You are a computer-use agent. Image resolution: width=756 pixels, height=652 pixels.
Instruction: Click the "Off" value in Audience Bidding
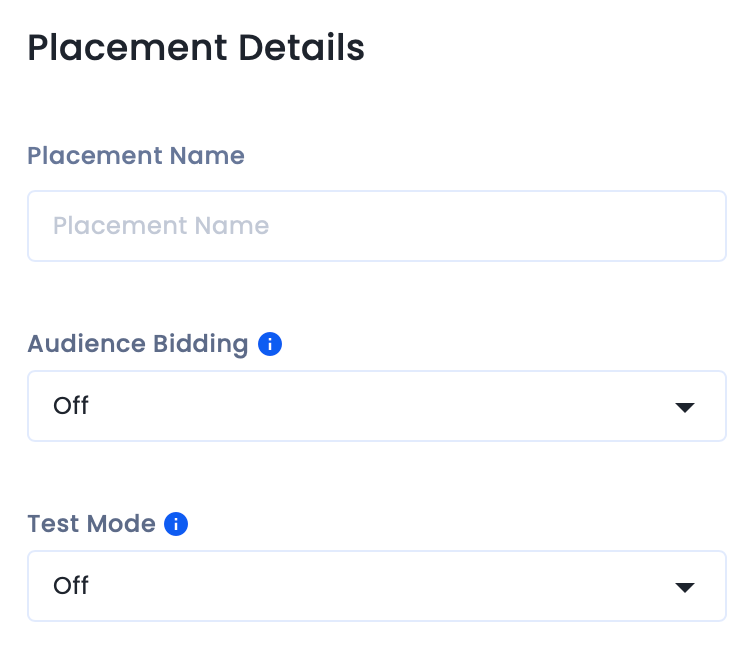pos(71,406)
